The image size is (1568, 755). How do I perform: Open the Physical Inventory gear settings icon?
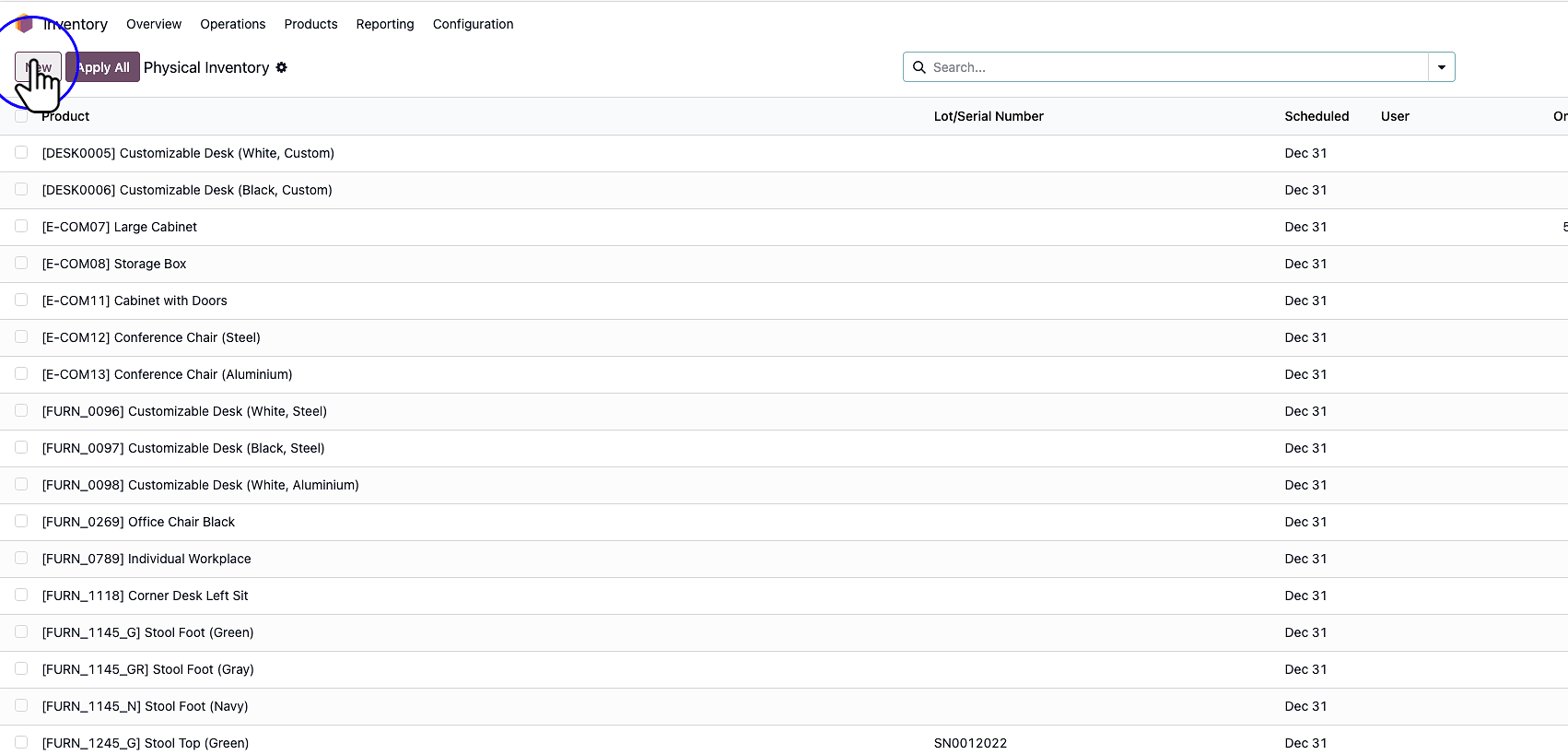coord(282,67)
